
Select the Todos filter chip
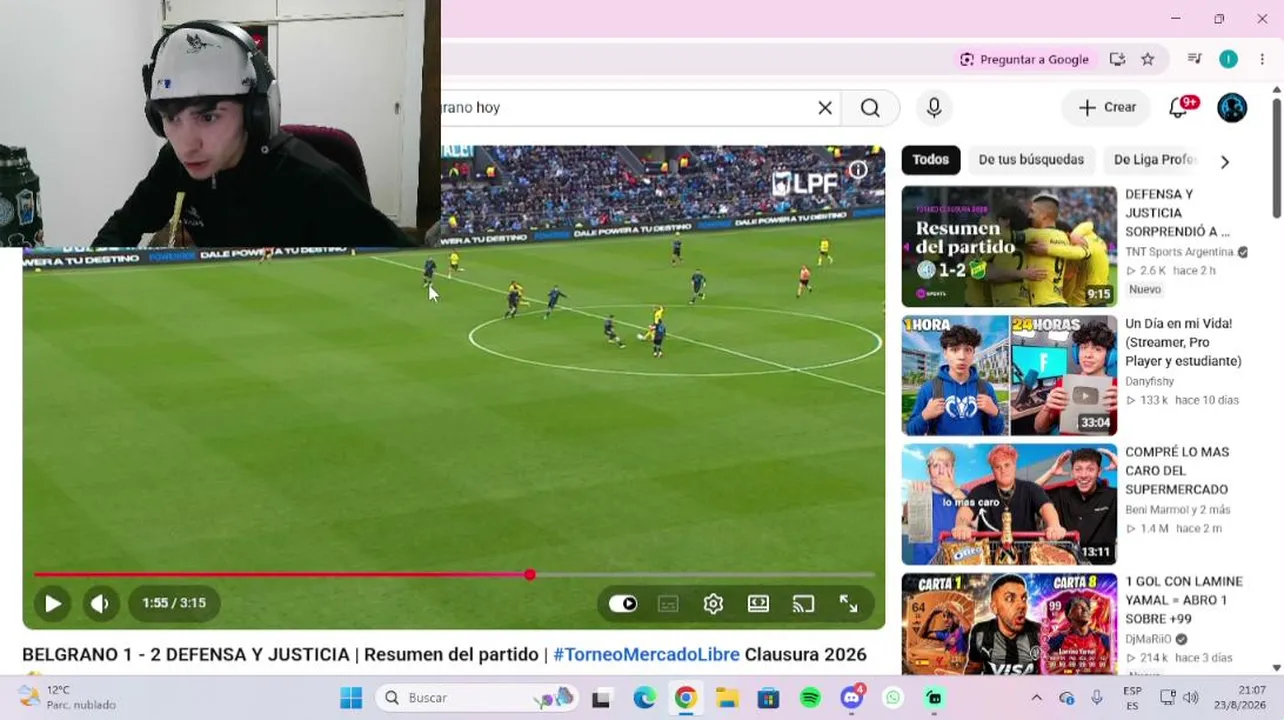click(930, 160)
